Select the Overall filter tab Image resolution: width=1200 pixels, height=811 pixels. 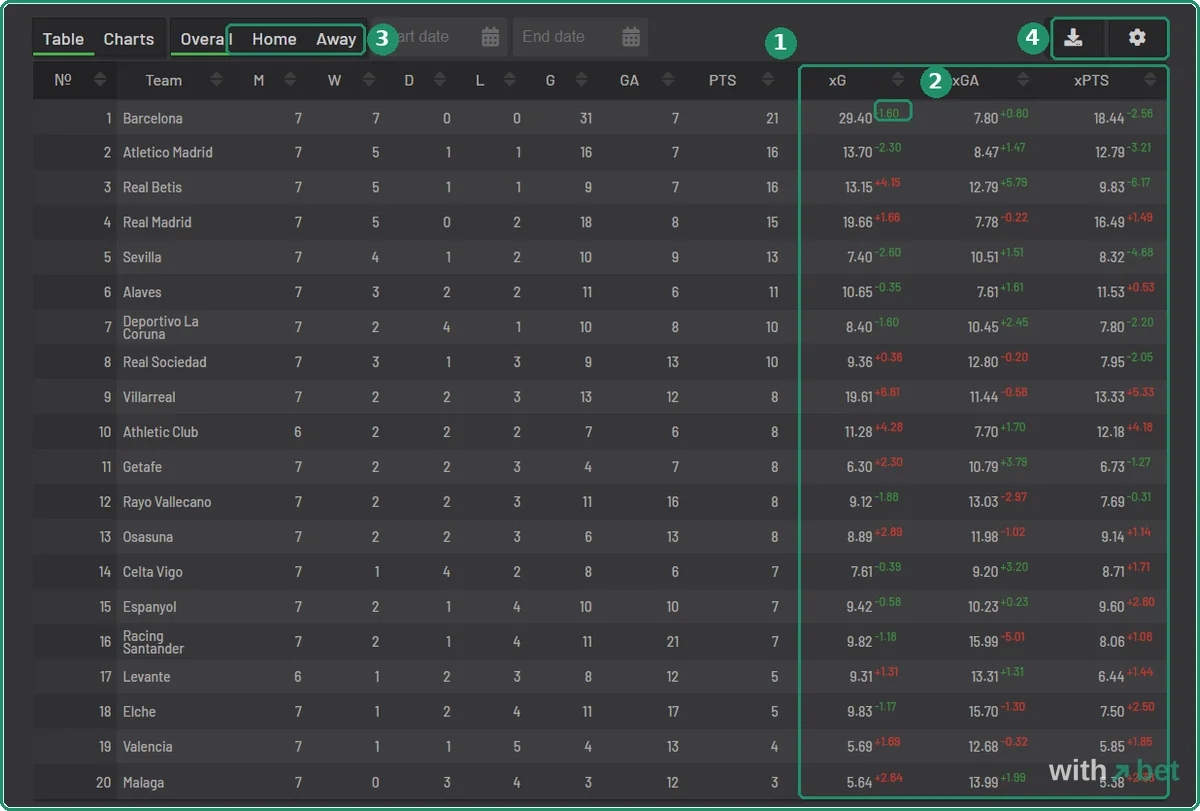tap(206, 39)
